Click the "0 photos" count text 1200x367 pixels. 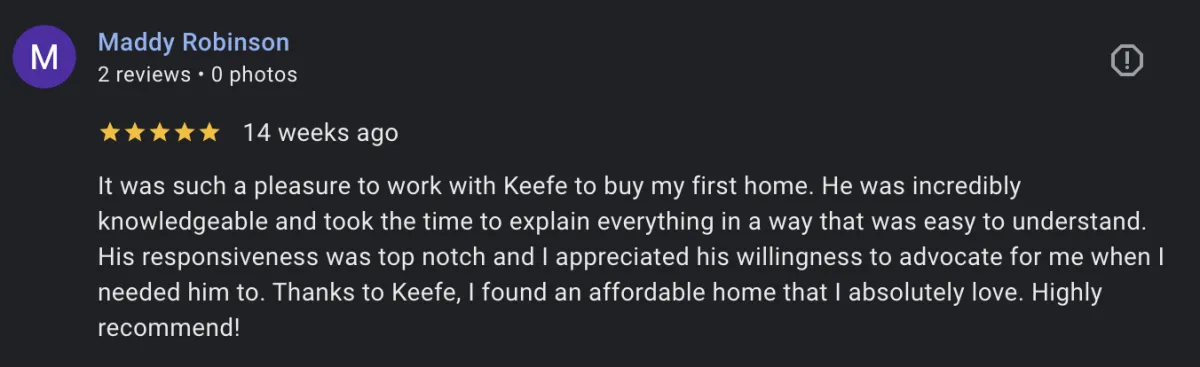pos(254,75)
